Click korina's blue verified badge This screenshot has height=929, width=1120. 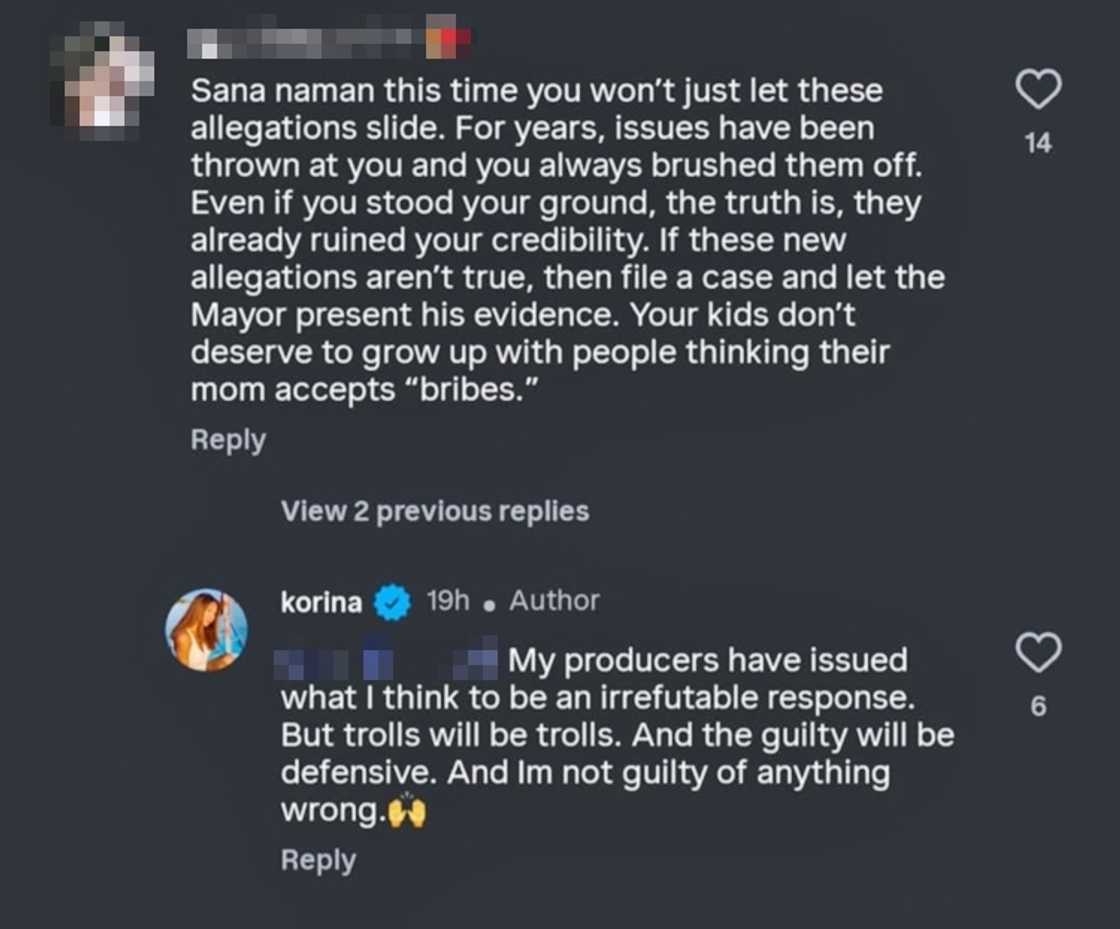393,603
